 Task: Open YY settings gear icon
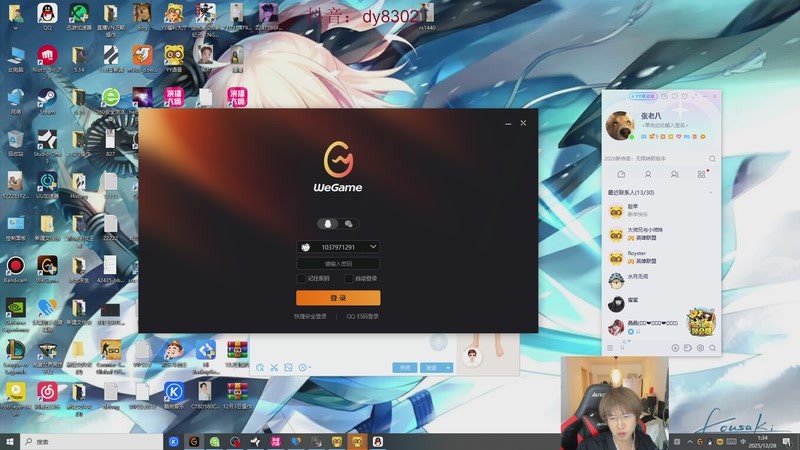(x=700, y=348)
